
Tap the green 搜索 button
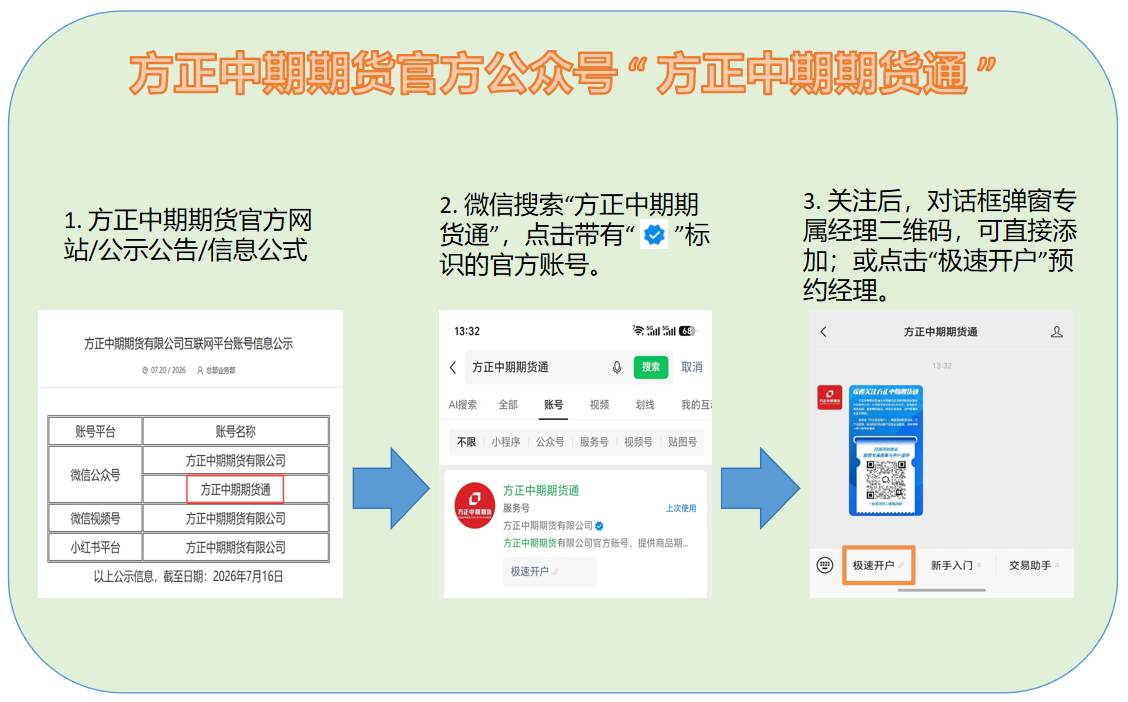(x=651, y=367)
